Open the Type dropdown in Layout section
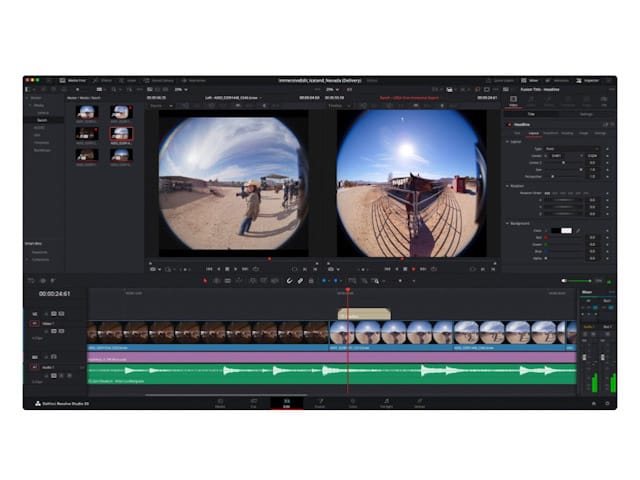The image size is (640, 480). coord(571,149)
